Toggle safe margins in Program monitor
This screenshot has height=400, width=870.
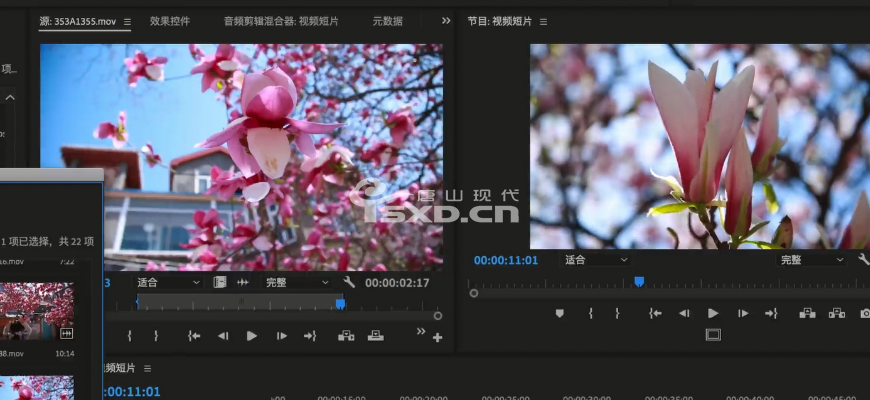[714, 335]
